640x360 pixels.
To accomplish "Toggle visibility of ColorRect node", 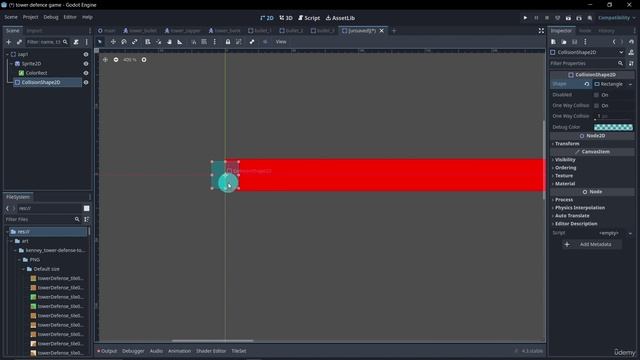I will pyautogui.click(x=86, y=73).
